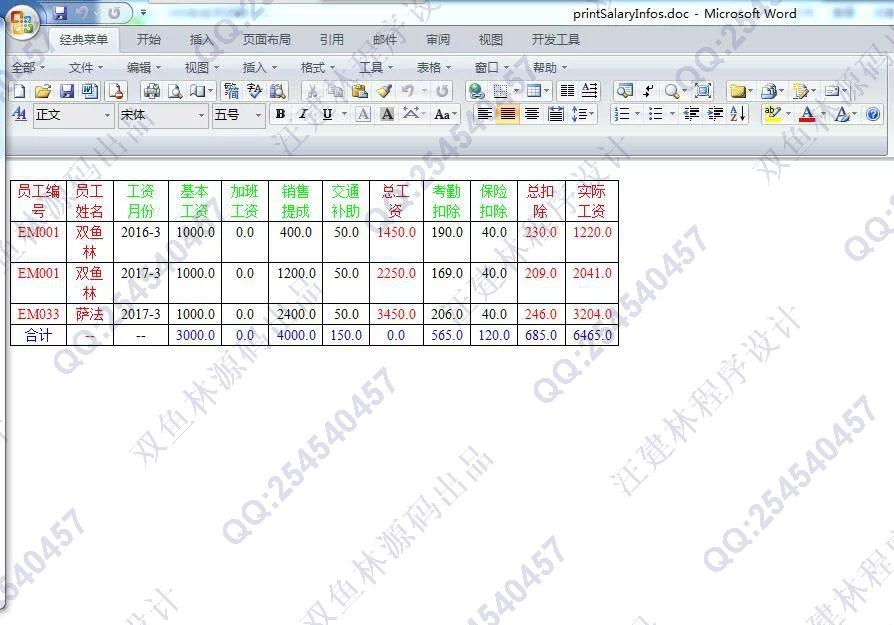Click the Help question mark icon
This screenshot has width=894, height=625.
(x=872, y=115)
